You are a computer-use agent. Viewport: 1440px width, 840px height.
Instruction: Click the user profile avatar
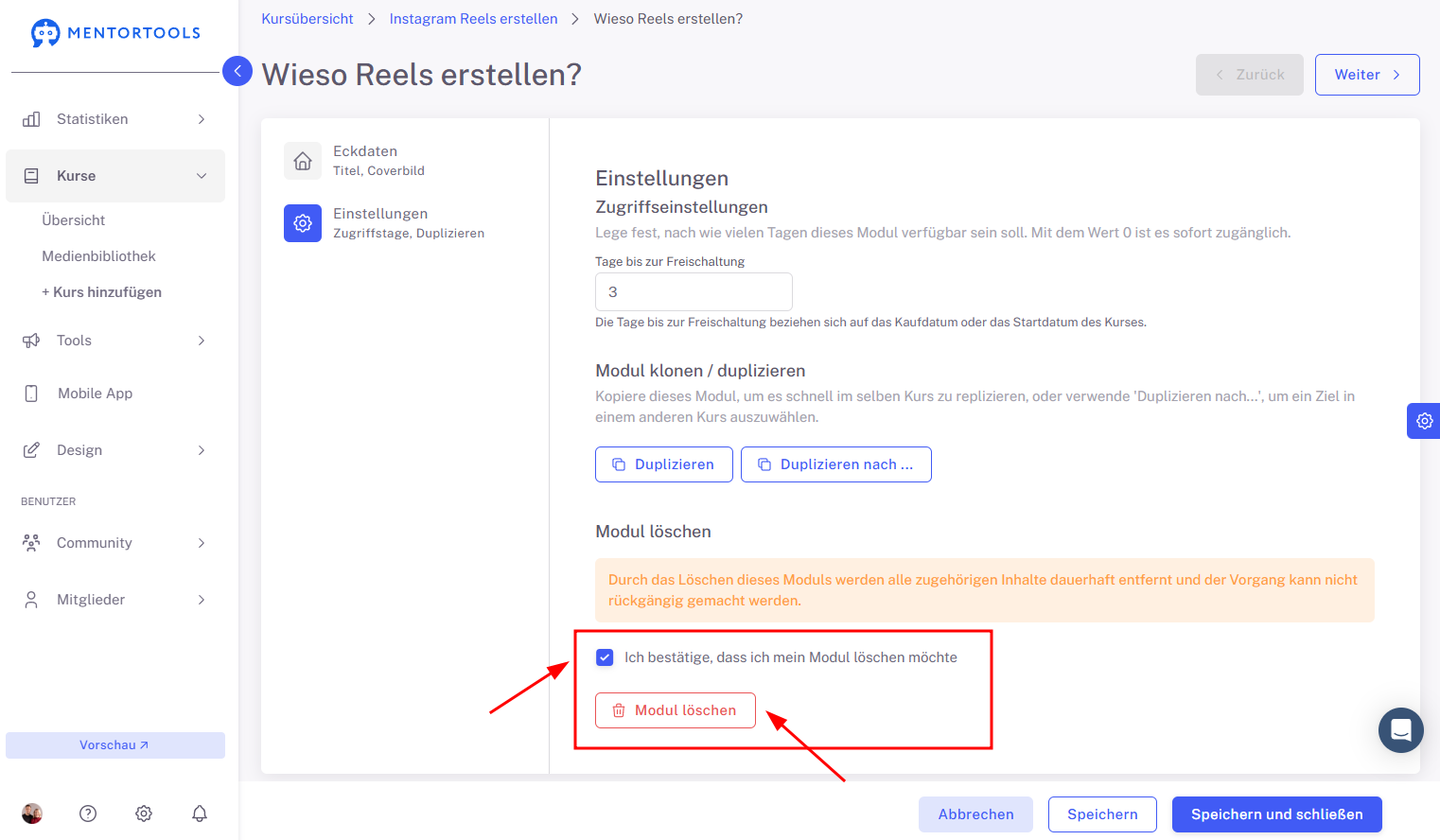tap(32, 814)
